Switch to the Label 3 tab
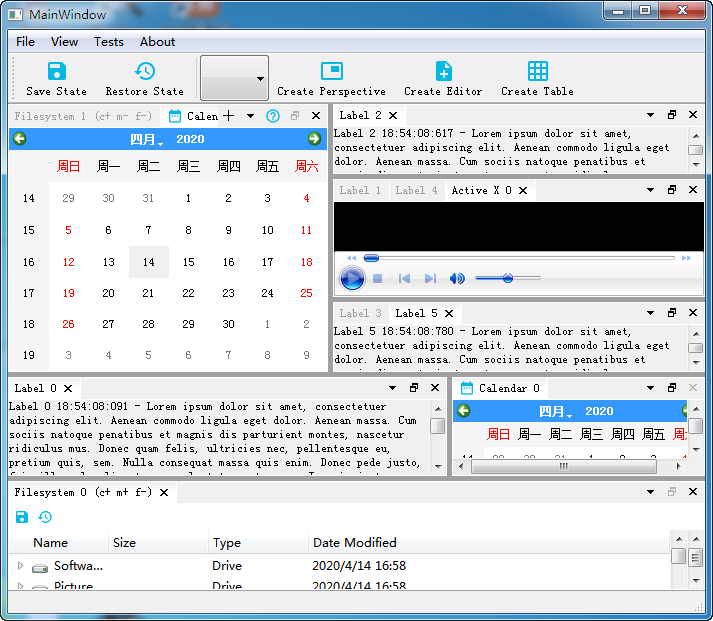 (x=360, y=313)
